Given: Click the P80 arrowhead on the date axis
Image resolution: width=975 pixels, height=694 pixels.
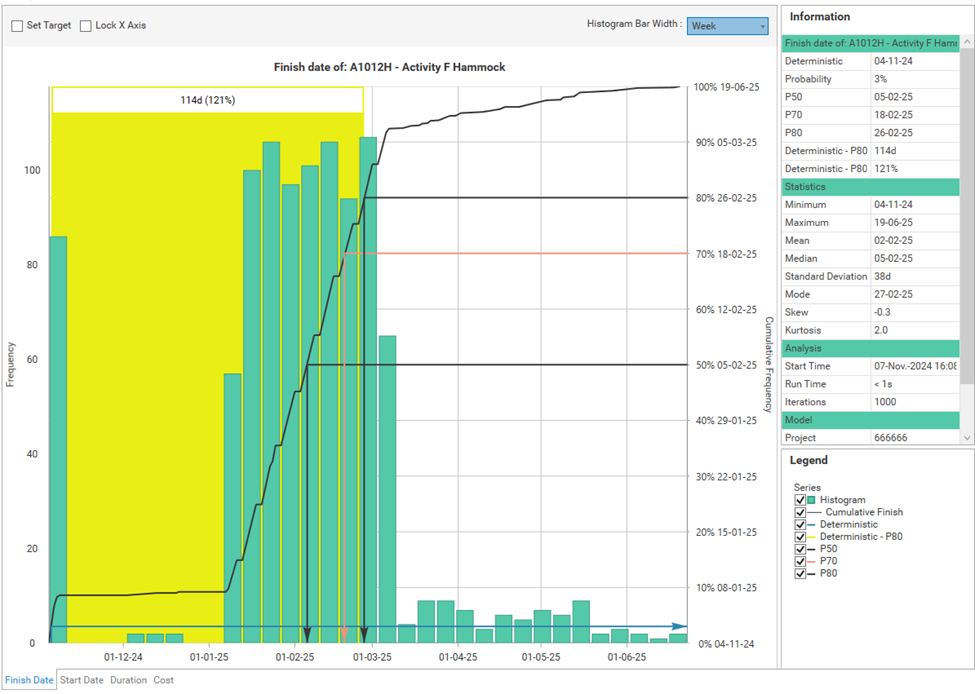Looking at the screenshot, I should click(364, 634).
